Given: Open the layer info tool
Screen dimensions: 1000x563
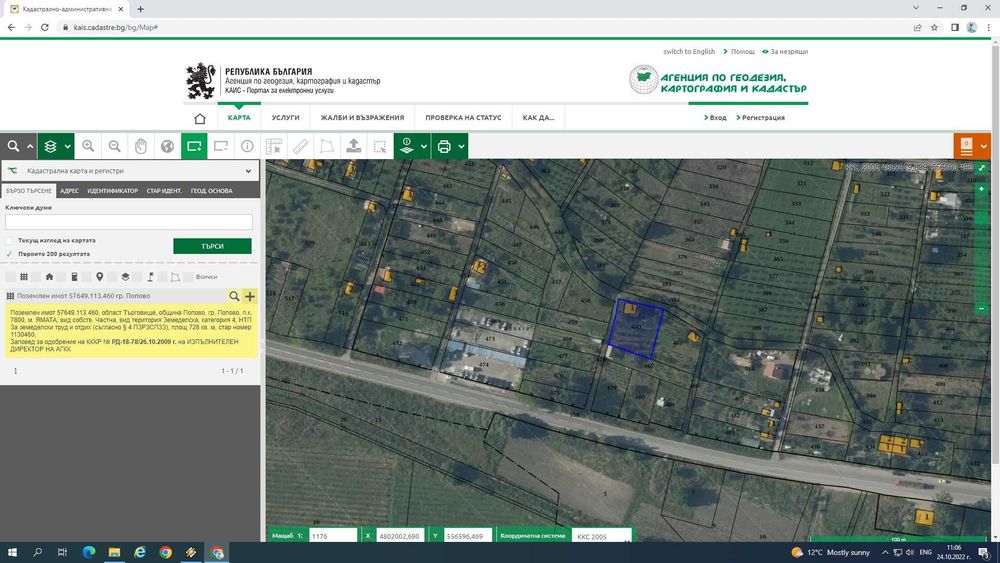Looking at the screenshot, I should (x=406, y=146).
